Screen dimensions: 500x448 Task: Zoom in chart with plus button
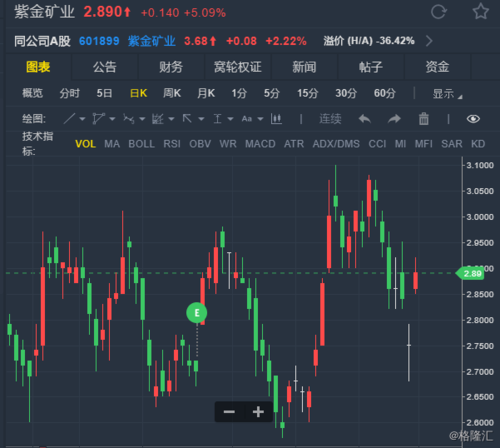tap(258, 412)
